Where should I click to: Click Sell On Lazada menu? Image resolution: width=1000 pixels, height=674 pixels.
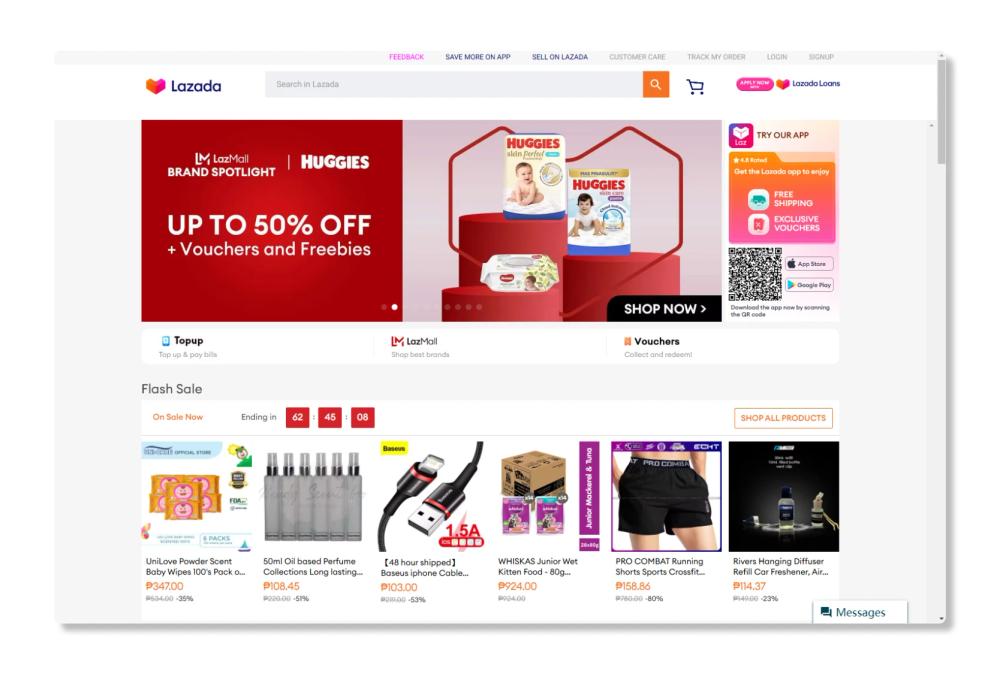560,57
